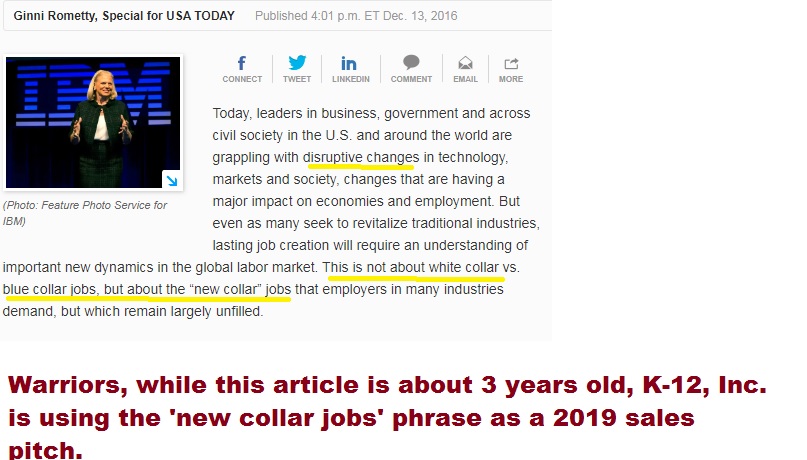Viewport: 807px width, 460px height.
Task: Click the CONNECT label under Facebook
Action: click(x=242, y=79)
